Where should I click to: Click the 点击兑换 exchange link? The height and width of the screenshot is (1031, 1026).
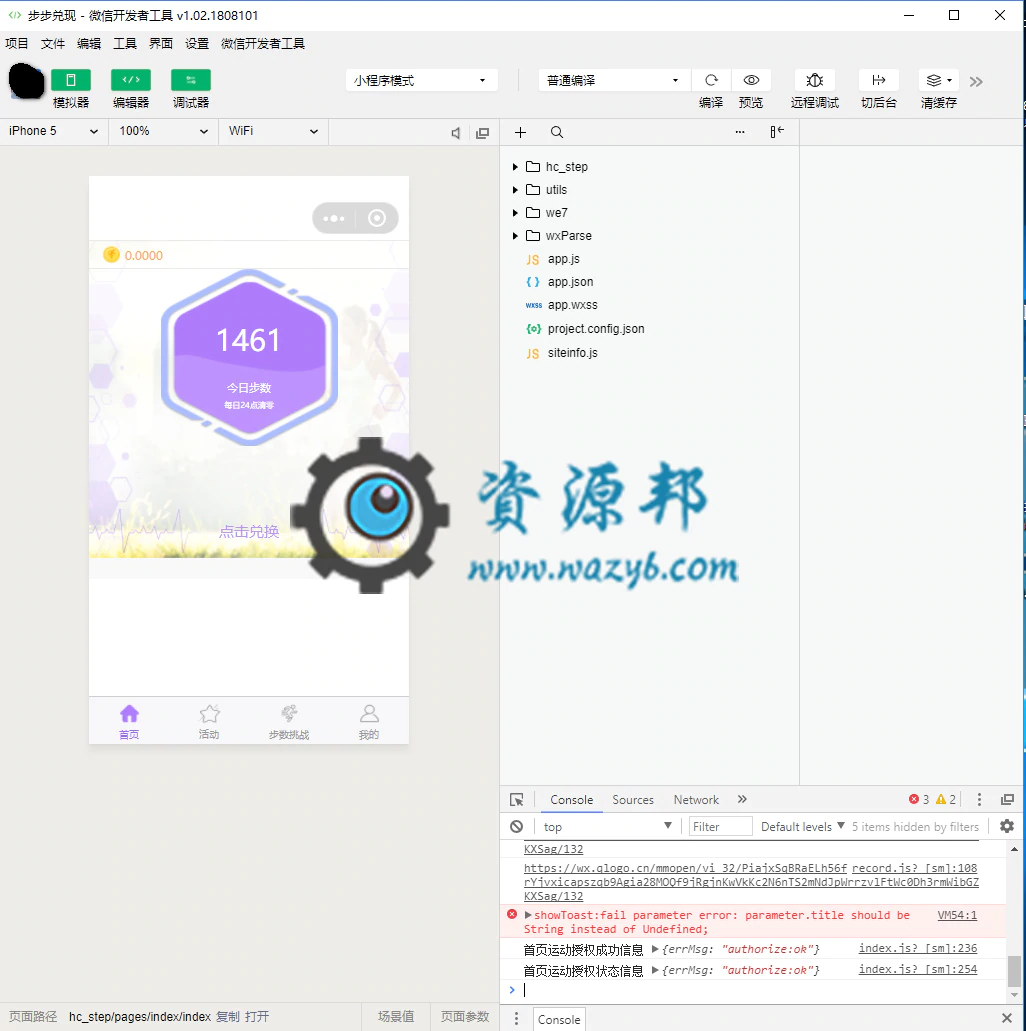click(x=249, y=532)
